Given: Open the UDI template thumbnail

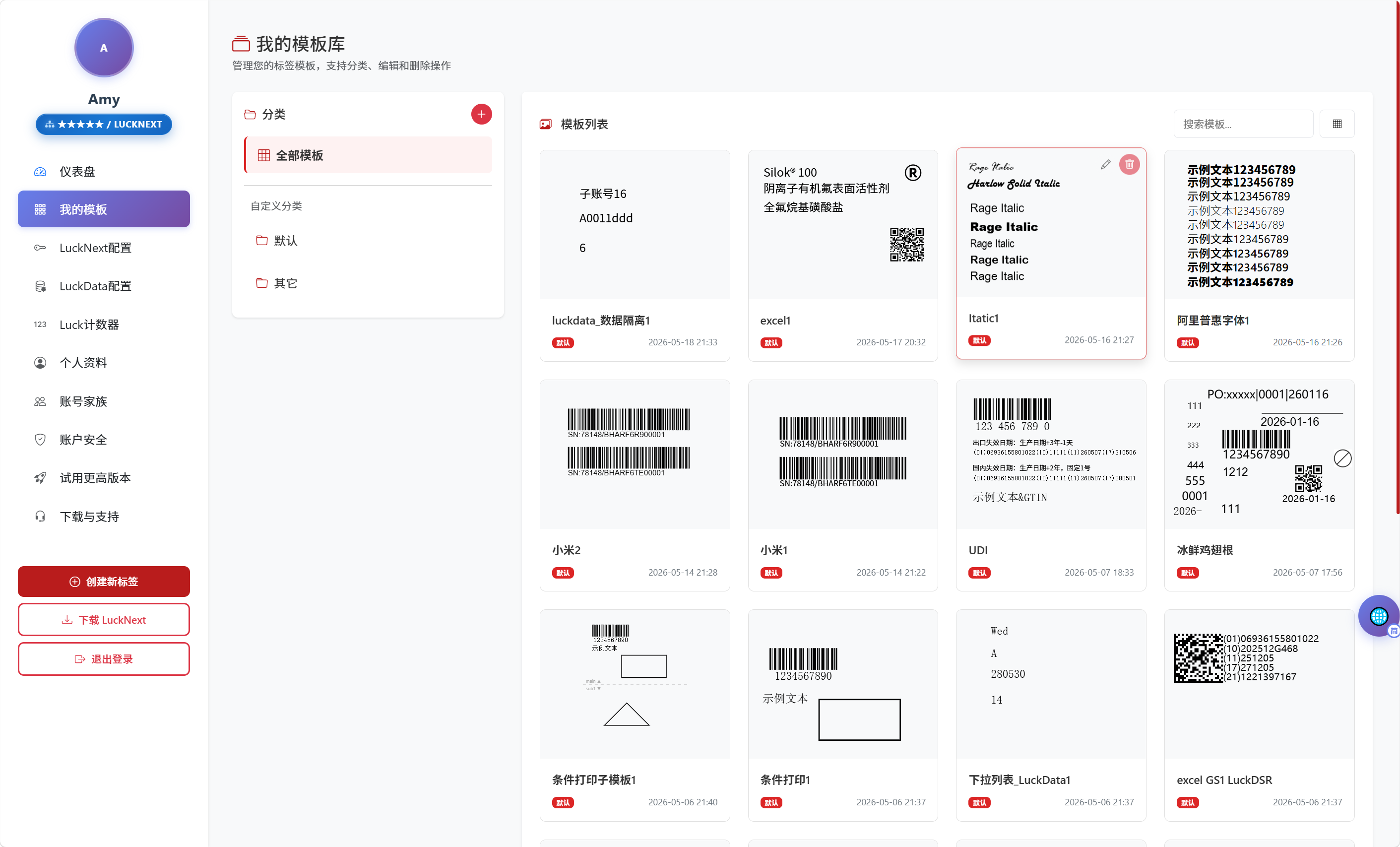Looking at the screenshot, I should click(1051, 455).
